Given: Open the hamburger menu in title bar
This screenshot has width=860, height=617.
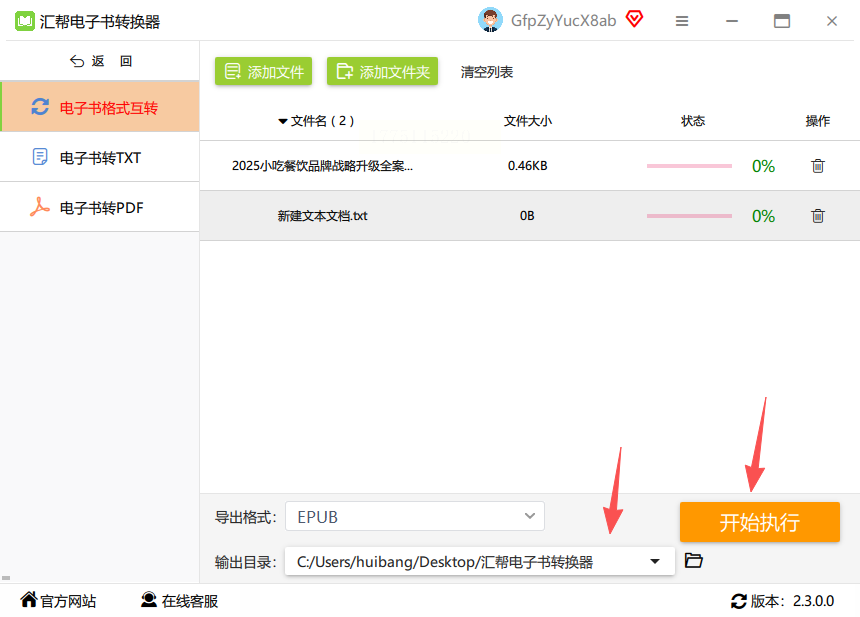Looking at the screenshot, I should pyautogui.click(x=682, y=21).
